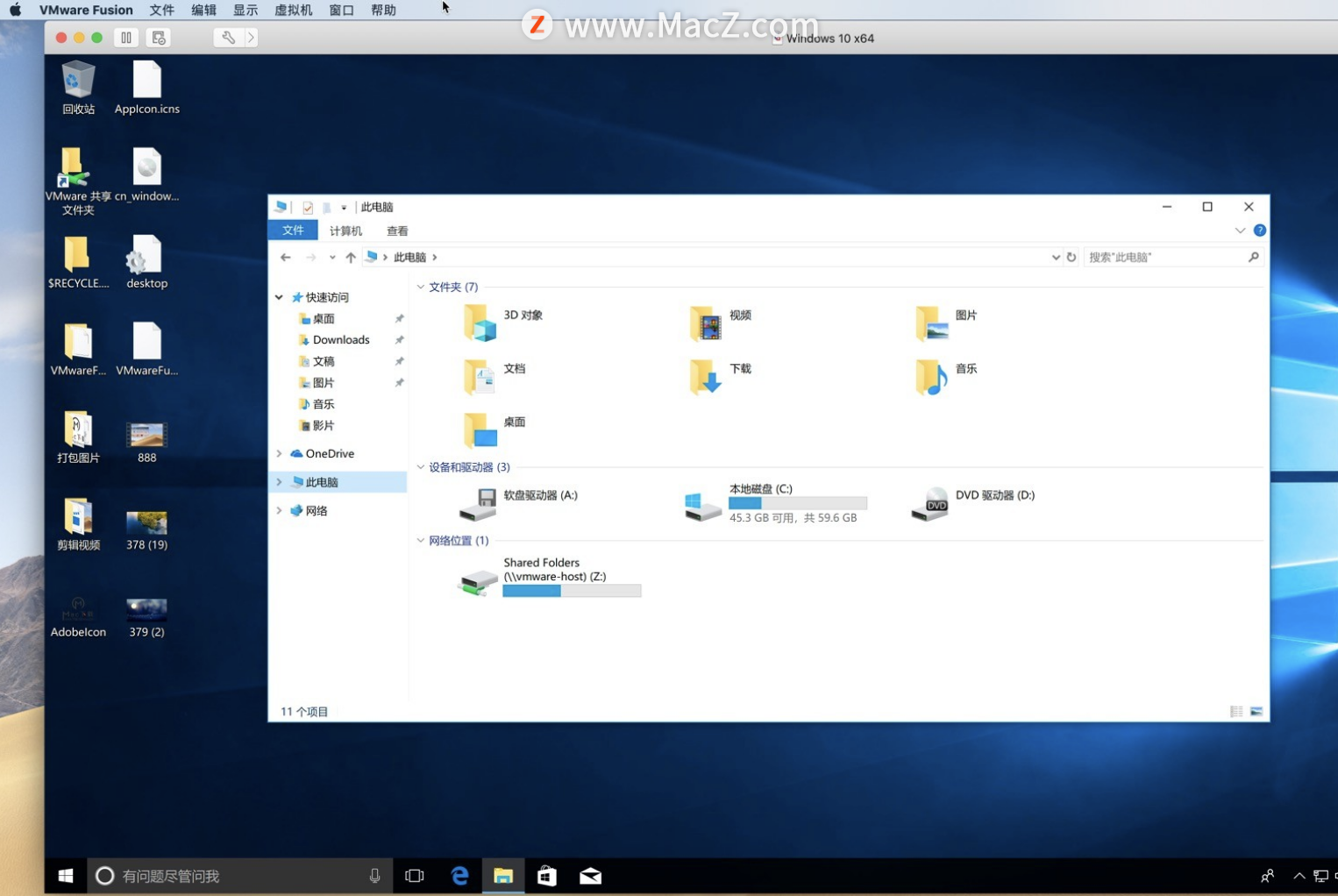Click the Cortana search box on taskbar
This screenshot has width=1338, height=896.
pos(238,876)
